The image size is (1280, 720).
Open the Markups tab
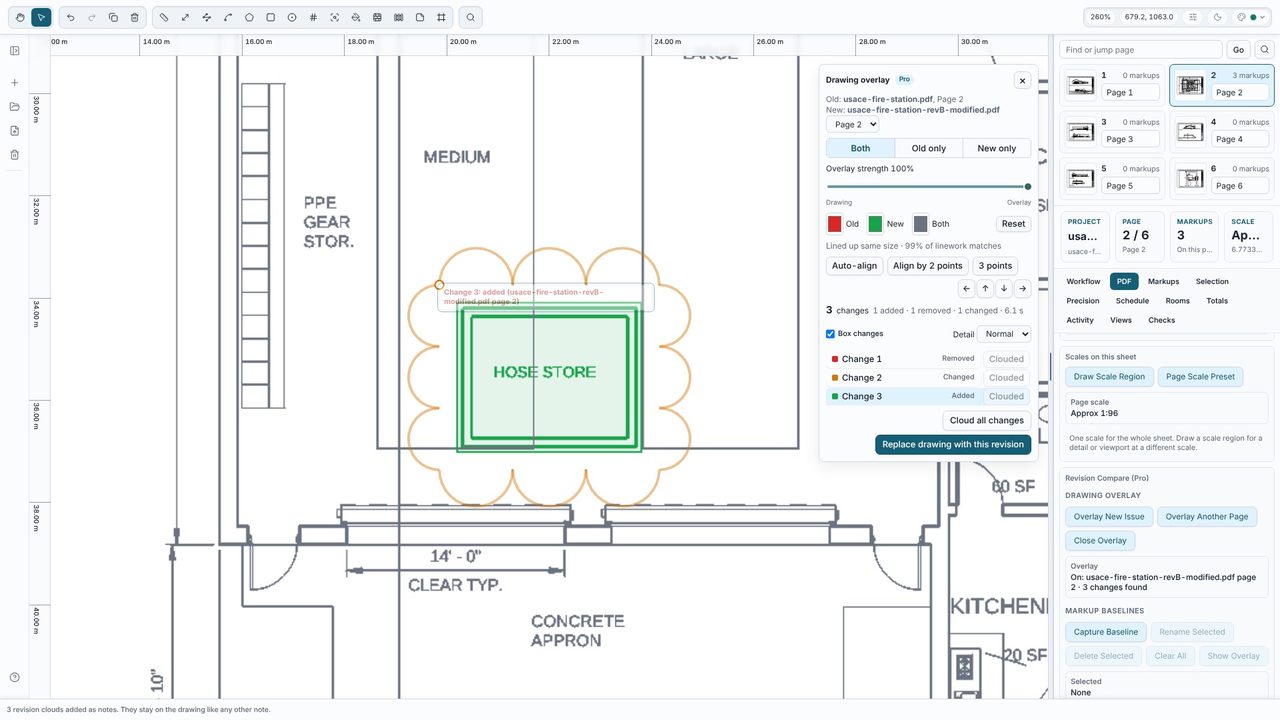[1163, 281]
